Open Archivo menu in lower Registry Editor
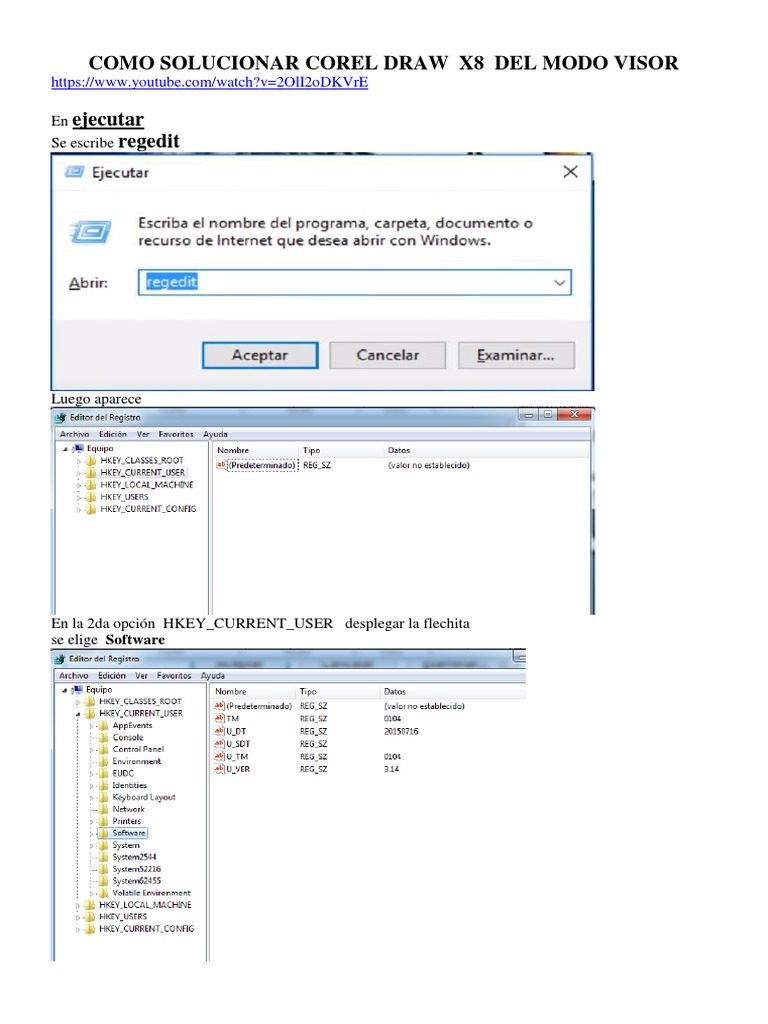Image resolution: width=768 pixels, height=1024 pixels. point(73,676)
